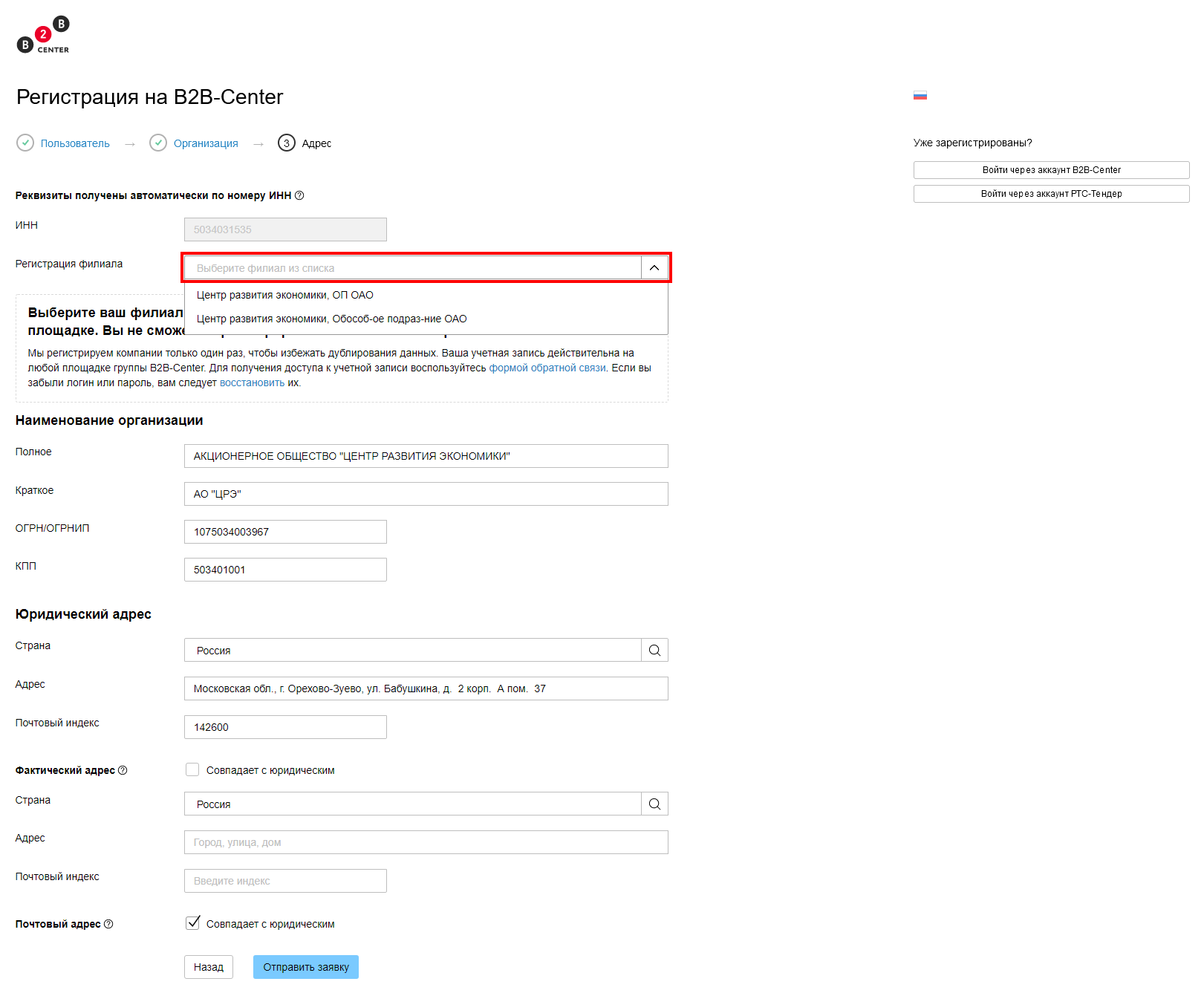Click the Организация step checkmark icon

(x=158, y=143)
